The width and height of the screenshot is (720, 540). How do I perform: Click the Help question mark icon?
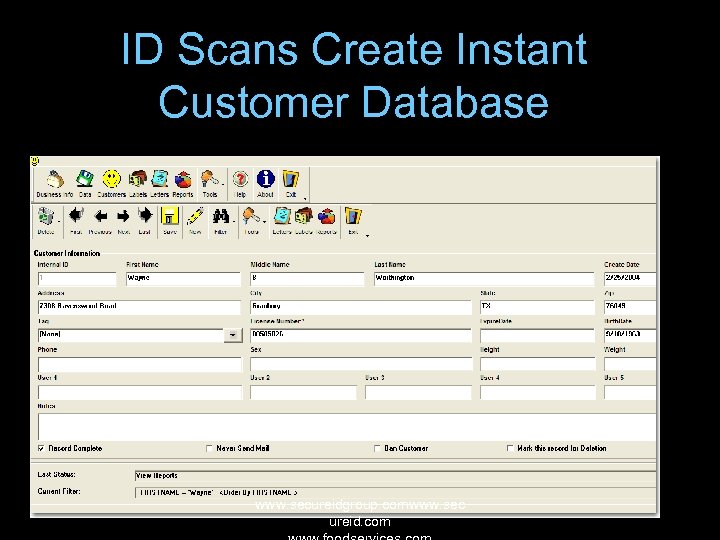click(x=240, y=184)
